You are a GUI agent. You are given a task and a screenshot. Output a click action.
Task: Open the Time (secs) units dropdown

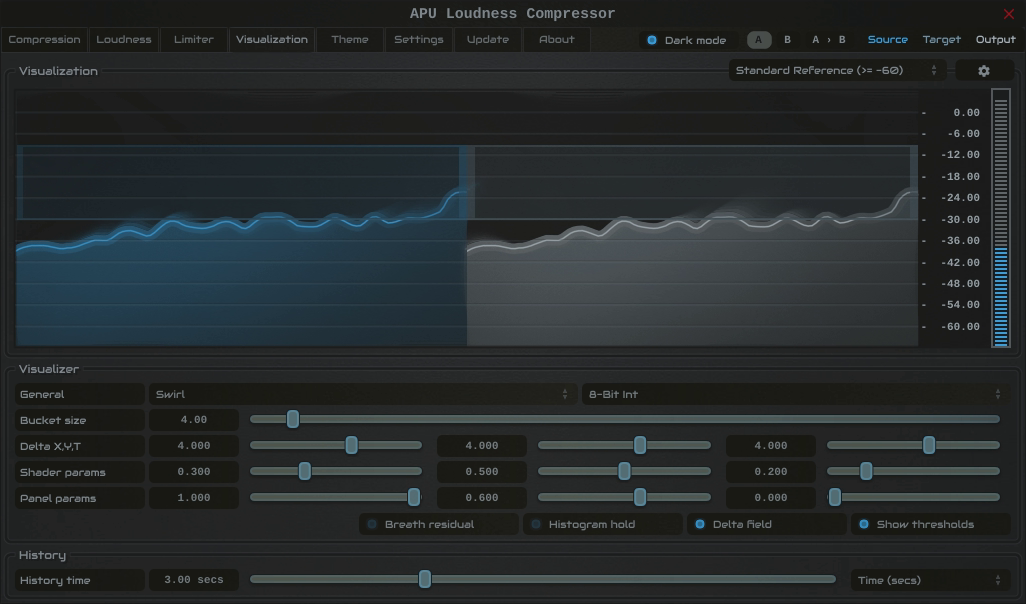tap(929, 580)
